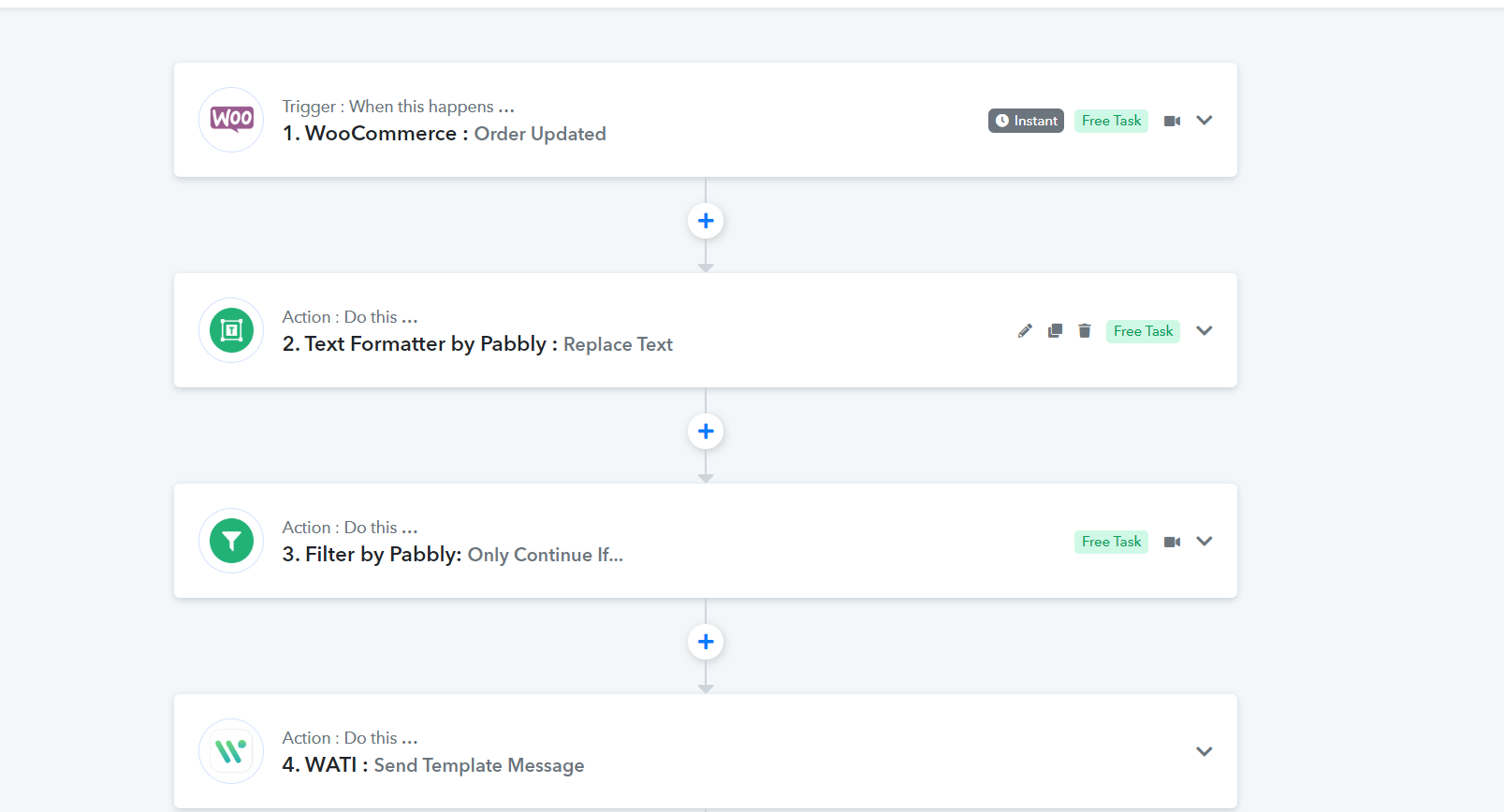Click Free Task badge on Filter step
Screen dimensions: 1504x812
point(1111,542)
